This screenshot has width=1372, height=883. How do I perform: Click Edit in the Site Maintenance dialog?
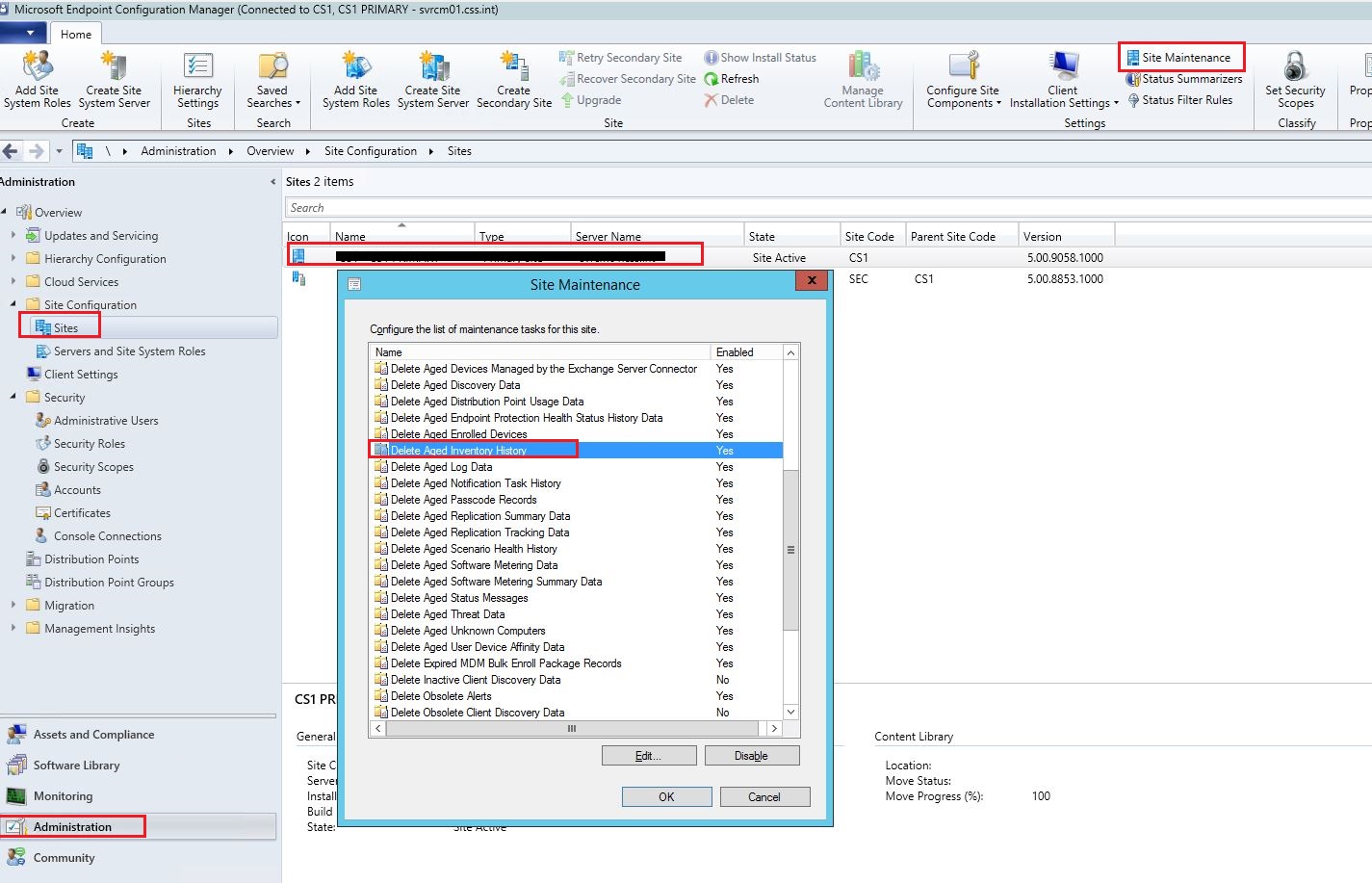click(x=648, y=755)
